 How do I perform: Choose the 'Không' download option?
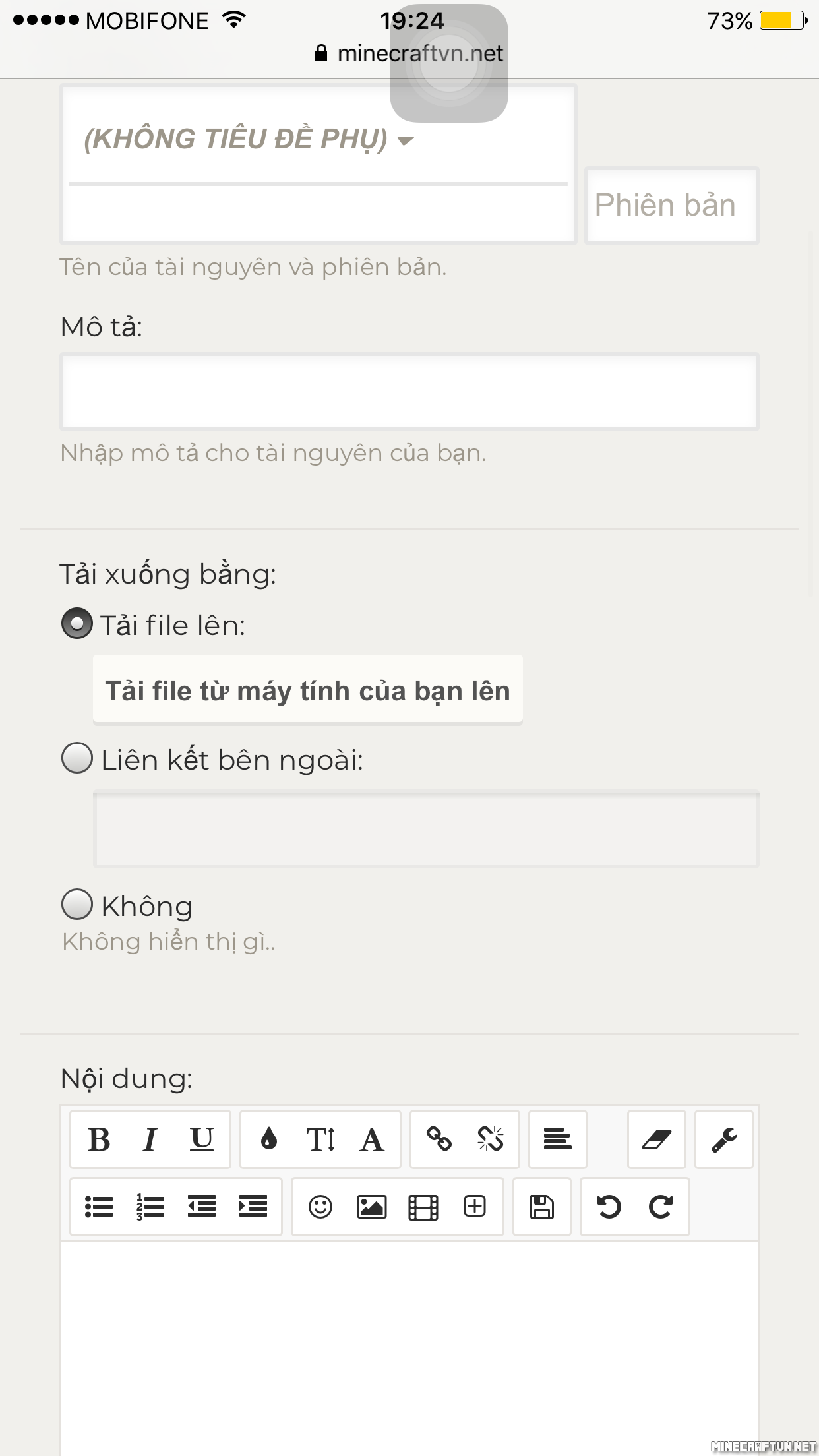coord(77,904)
